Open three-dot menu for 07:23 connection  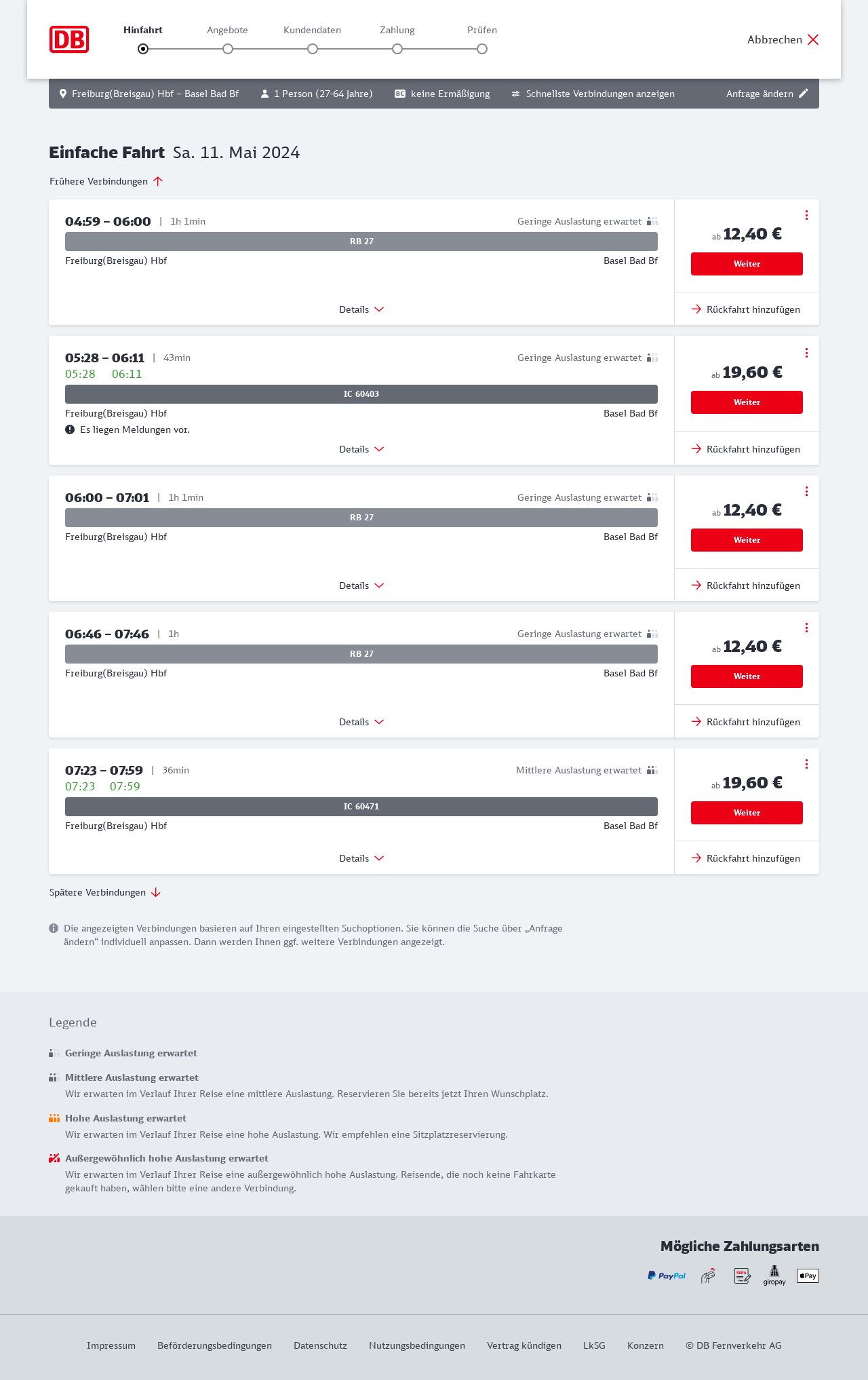pyautogui.click(x=806, y=764)
